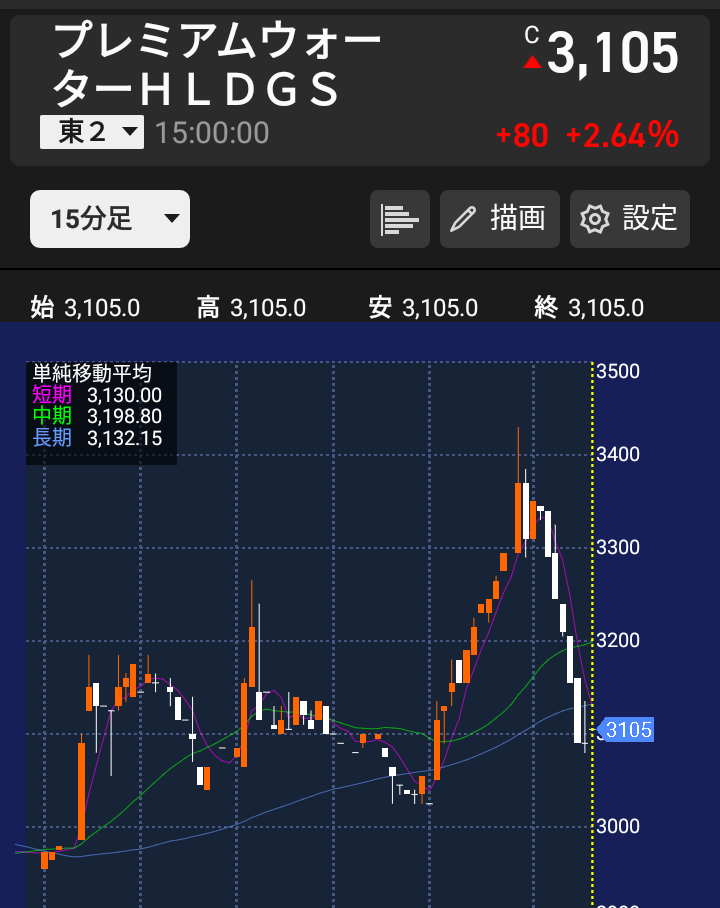The width and height of the screenshot is (720, 908).
Task: Open the 15分足 timeframe dropdown
Action: click(109, 219)
